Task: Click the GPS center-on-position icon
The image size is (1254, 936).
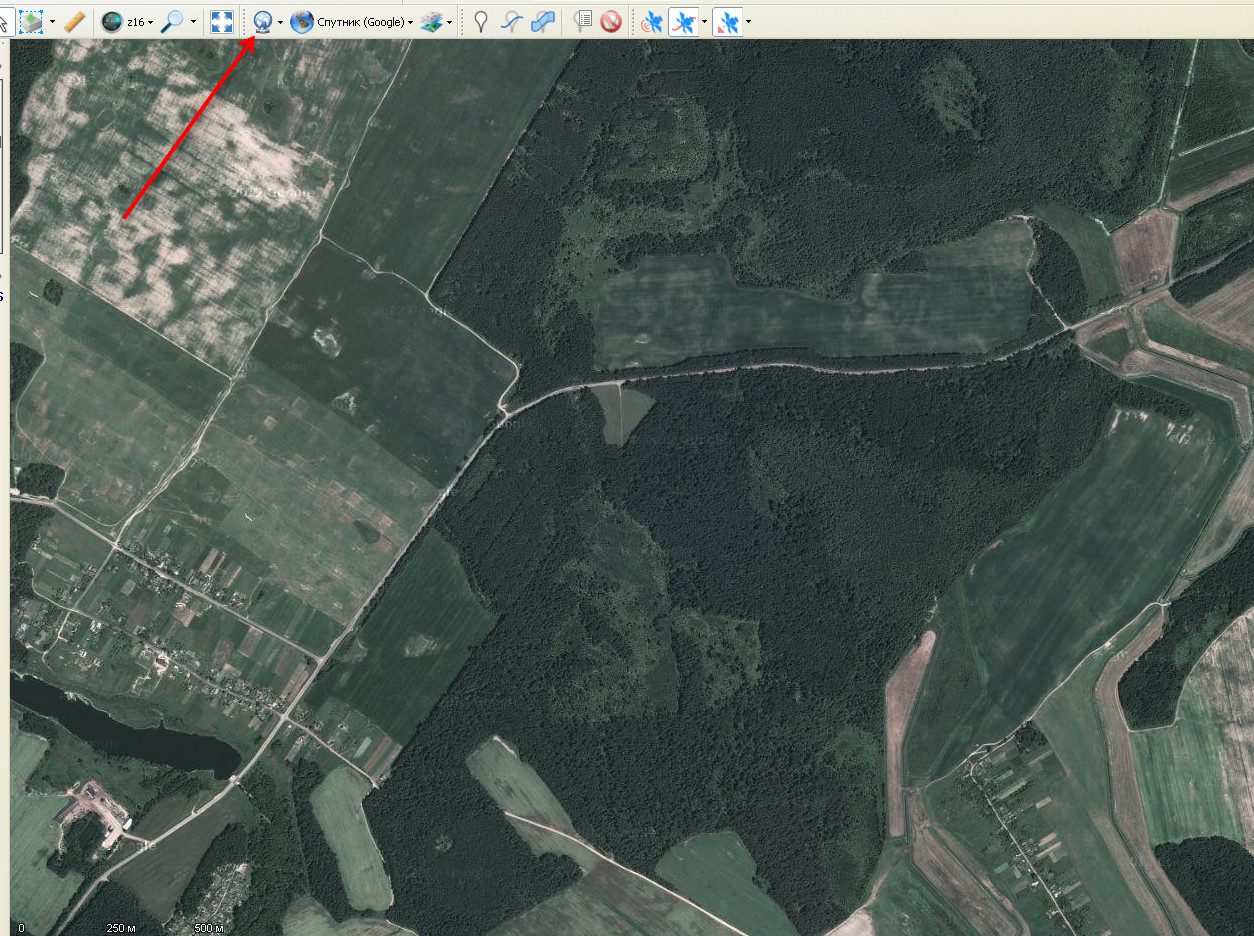Action: pyautogui.click(x=727, y=21)
